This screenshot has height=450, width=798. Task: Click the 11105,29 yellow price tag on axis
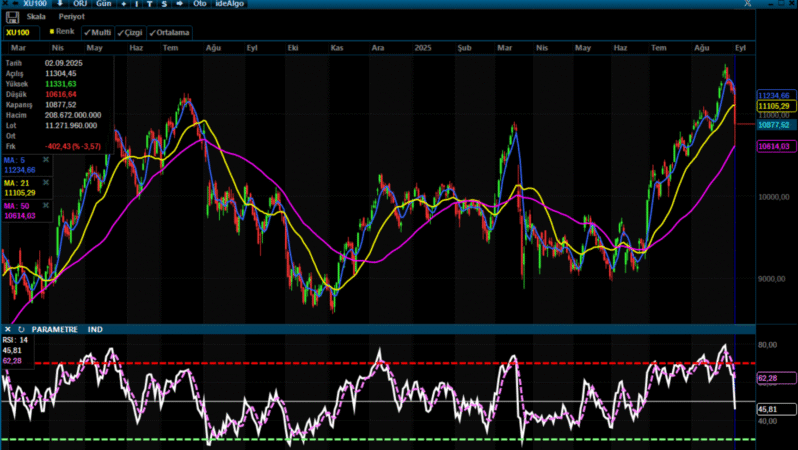click(776, 106)
